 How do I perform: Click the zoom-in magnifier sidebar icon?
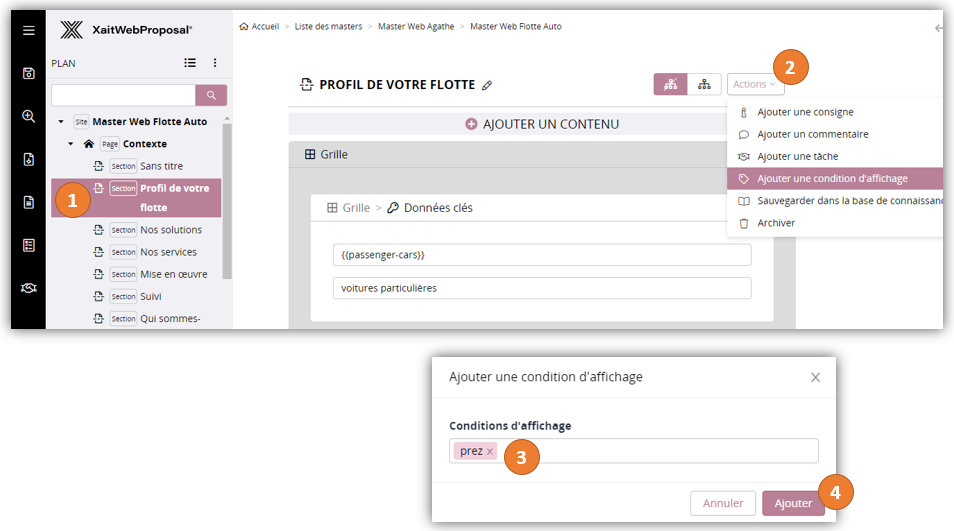click(x=29, y=116)
